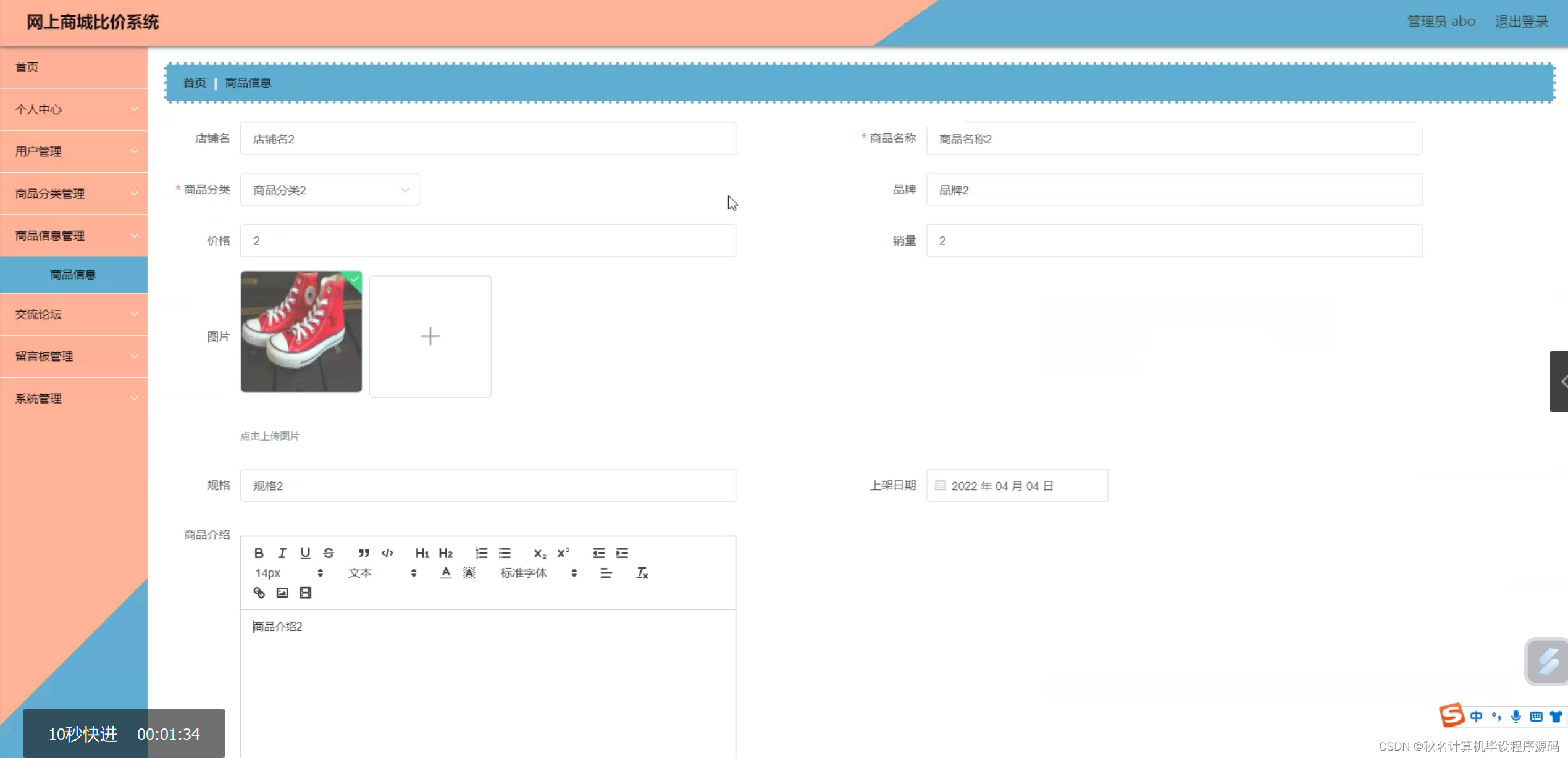1568x758 pixels.
Task: Toggle Heading 1 style
Action: point(422,553)
